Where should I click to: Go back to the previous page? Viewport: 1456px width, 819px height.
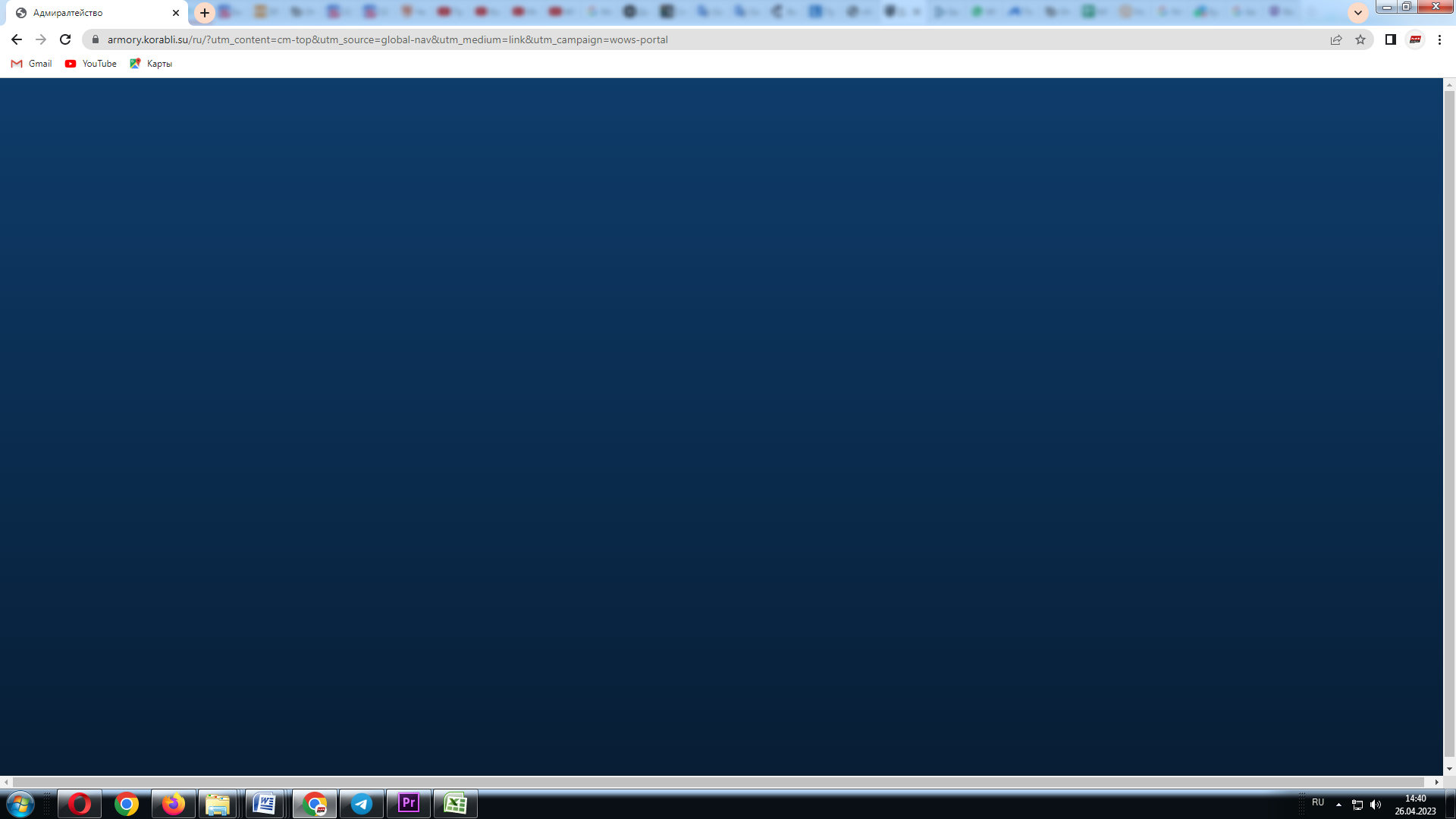17,39
